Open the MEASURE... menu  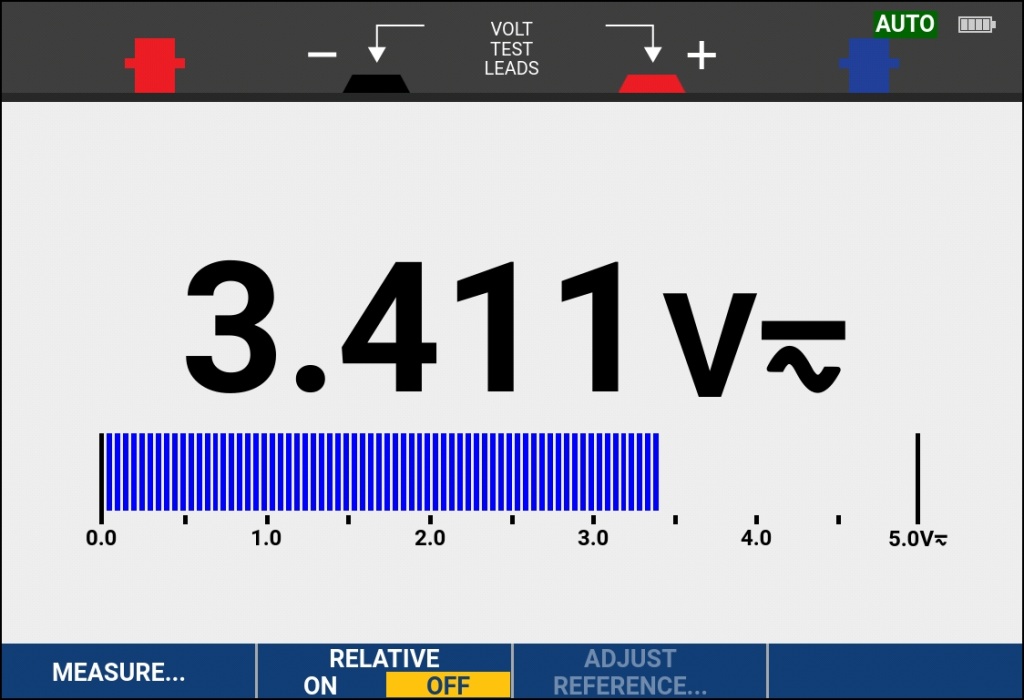pyautogui.click(x=118, y=672)
